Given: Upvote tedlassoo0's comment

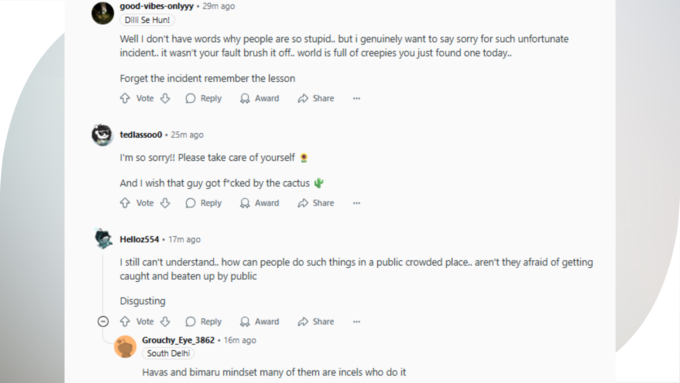Looking at the screenshot, I should pyautogui.click(x=125, y=203).
